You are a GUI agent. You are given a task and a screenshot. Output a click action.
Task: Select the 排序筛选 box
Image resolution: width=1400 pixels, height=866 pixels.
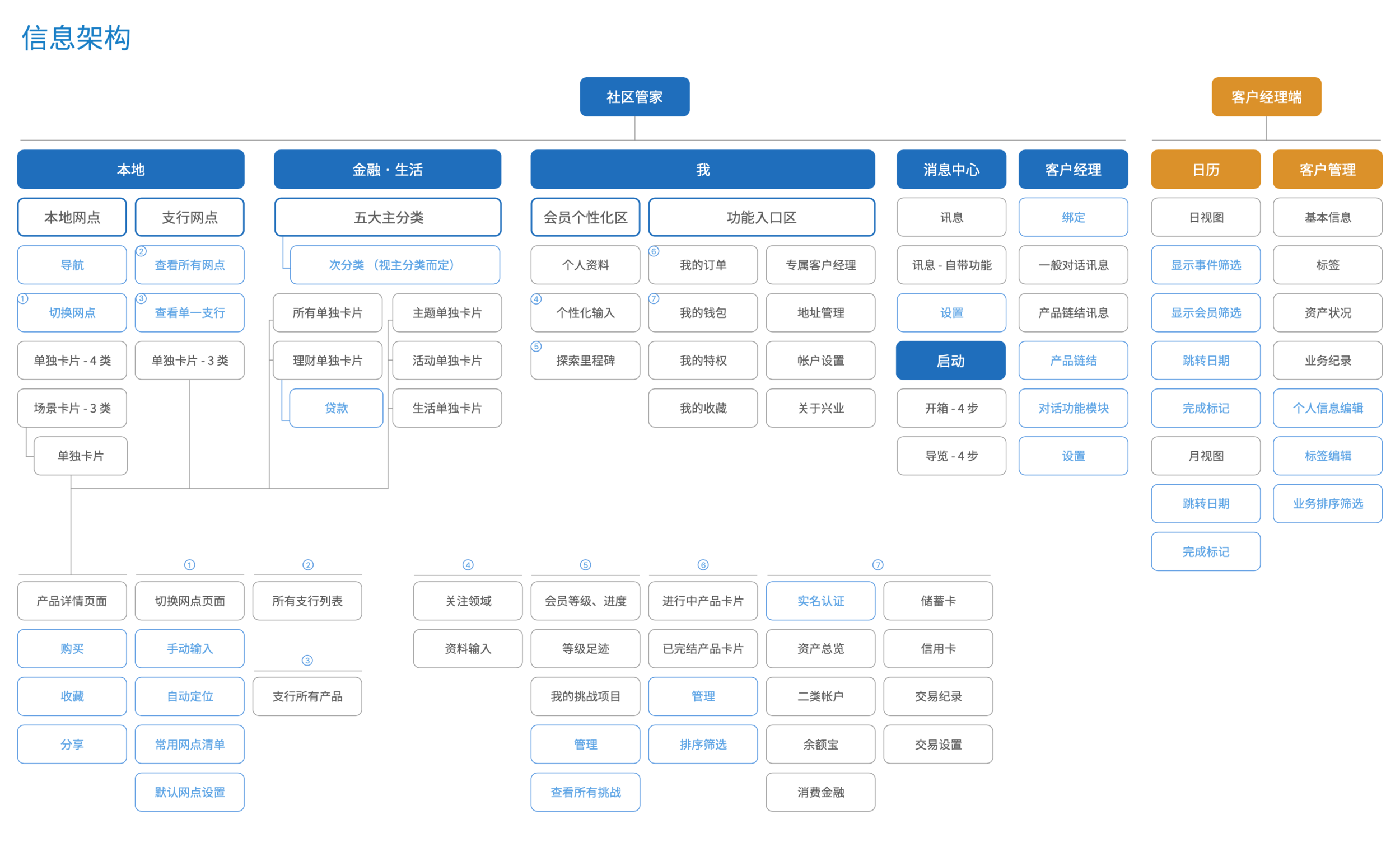point(703,744)
